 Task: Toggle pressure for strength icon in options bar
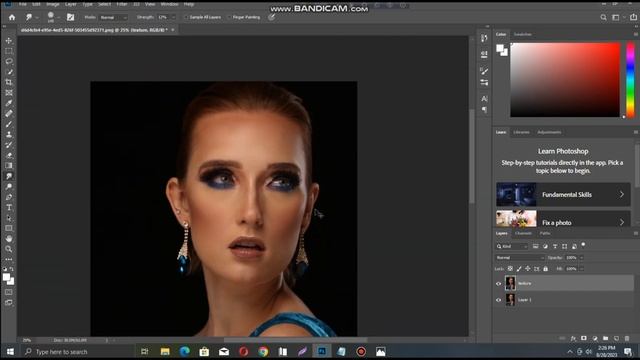click(x=271, y=17)
